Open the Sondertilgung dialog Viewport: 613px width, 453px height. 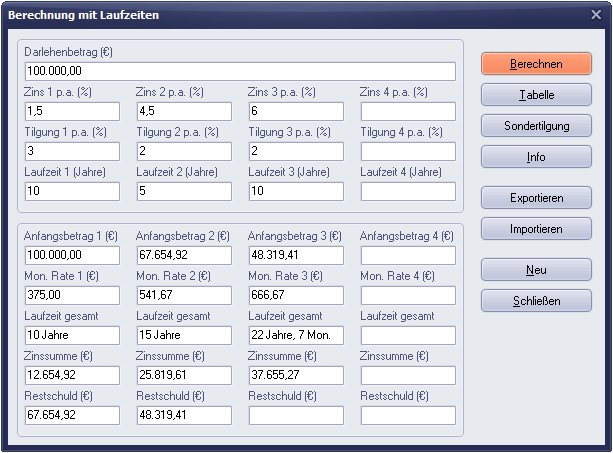(x=536, y=126)
